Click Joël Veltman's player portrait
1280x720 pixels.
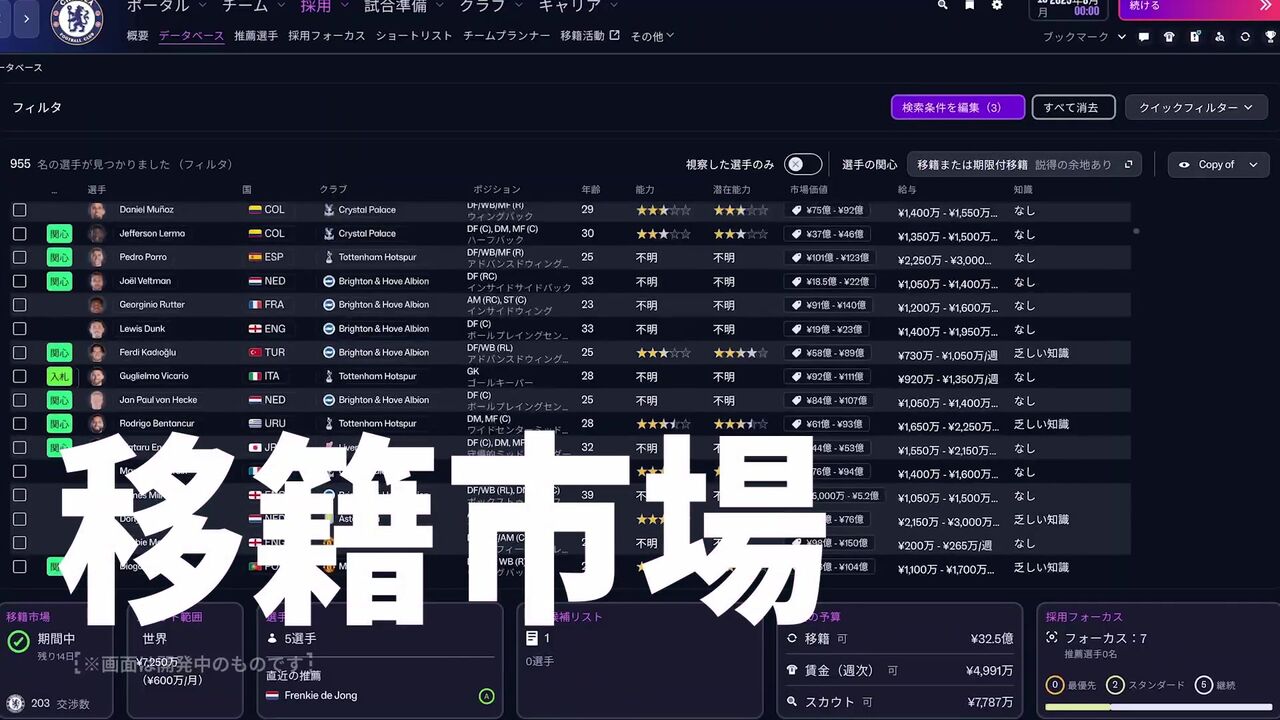coord(97,281)
